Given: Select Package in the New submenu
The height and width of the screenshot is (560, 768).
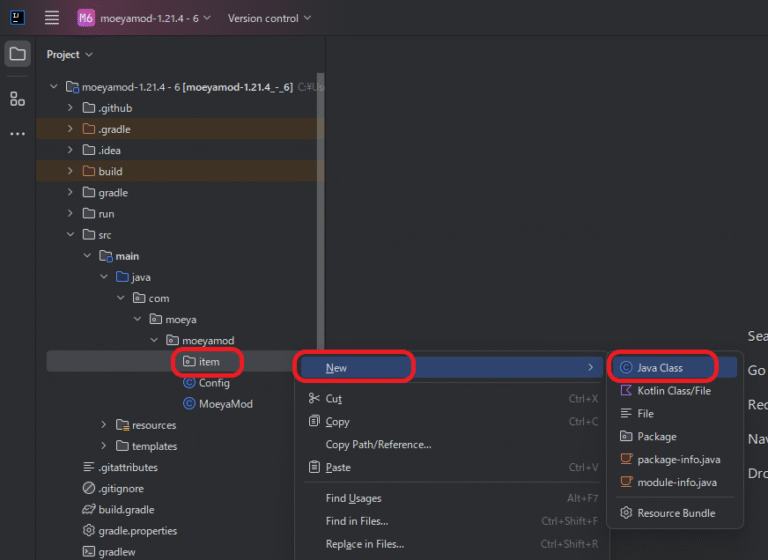Looking at the screenshot, I should coord(674,436).
